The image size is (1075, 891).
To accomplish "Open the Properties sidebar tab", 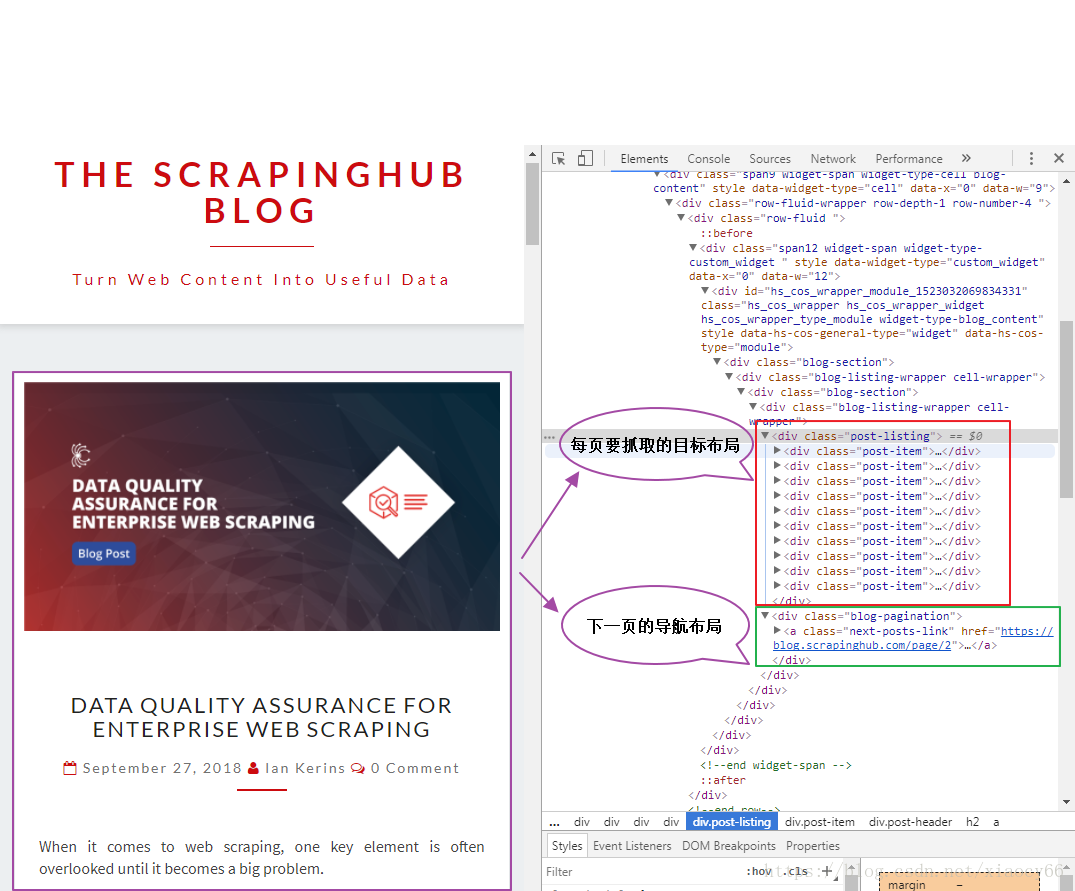I will pos(812,846).
